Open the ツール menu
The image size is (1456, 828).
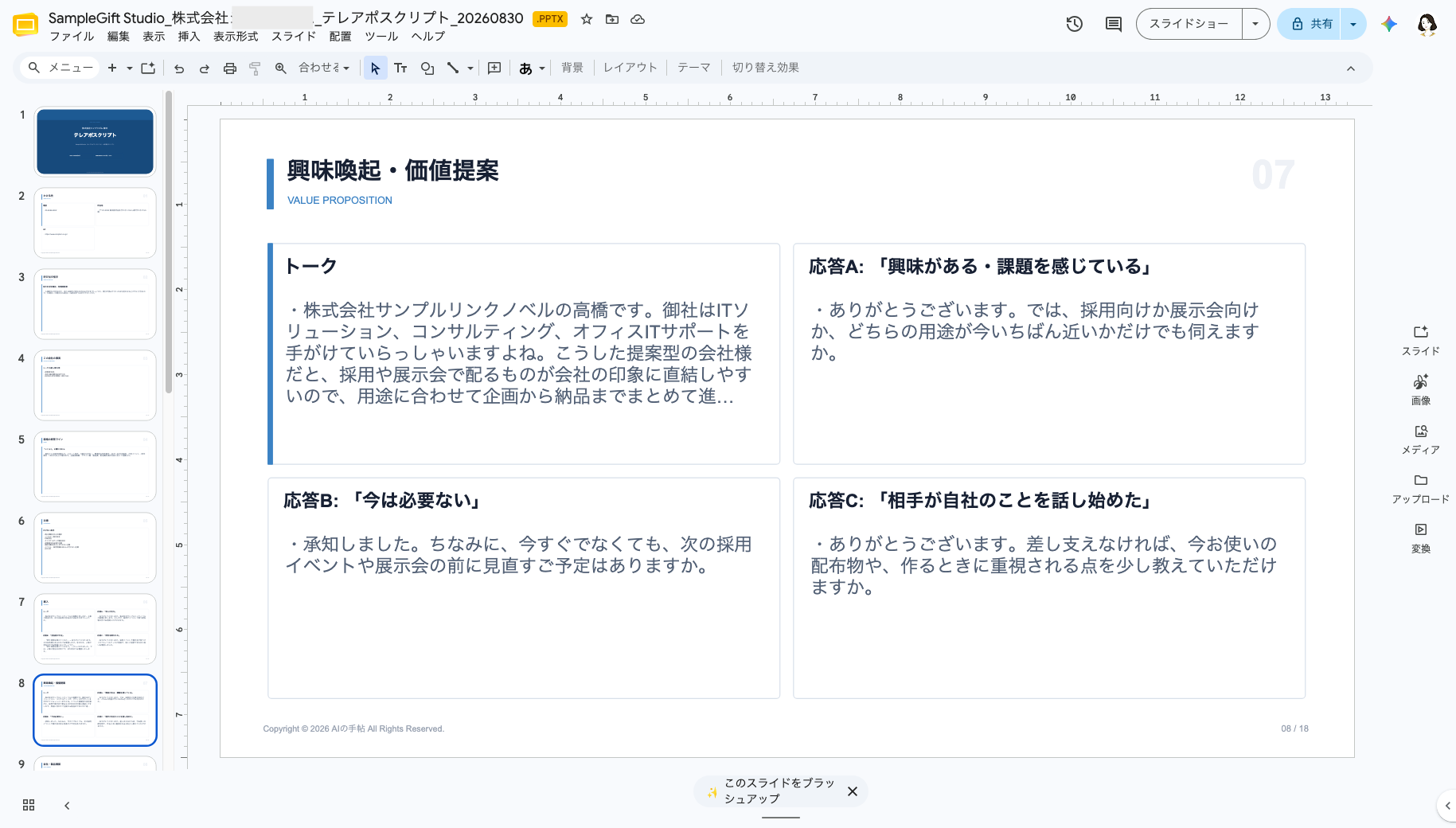(381, 37)
